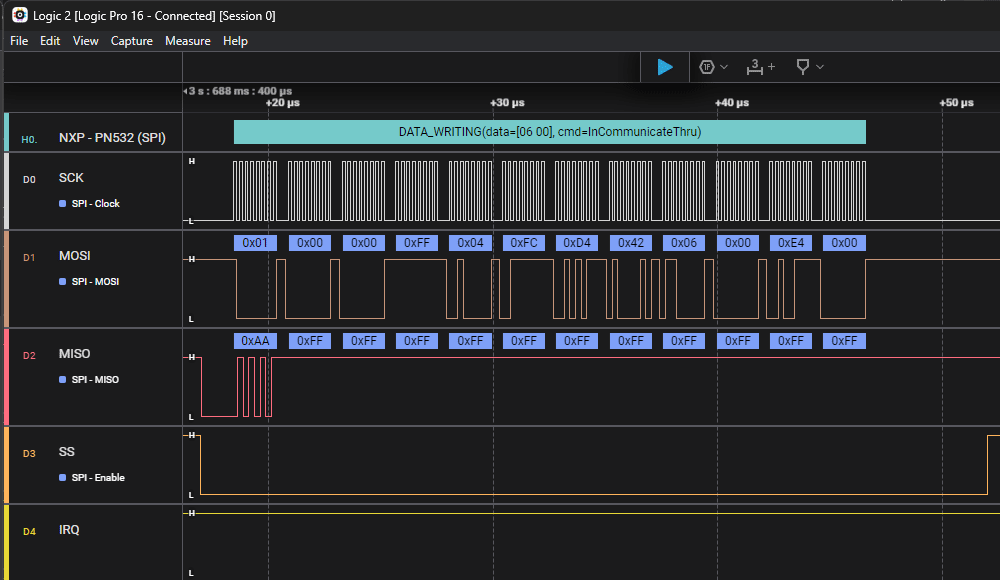Click the blue square next to SPI - Clock
1000x580 pixels.
pos(62,204)
